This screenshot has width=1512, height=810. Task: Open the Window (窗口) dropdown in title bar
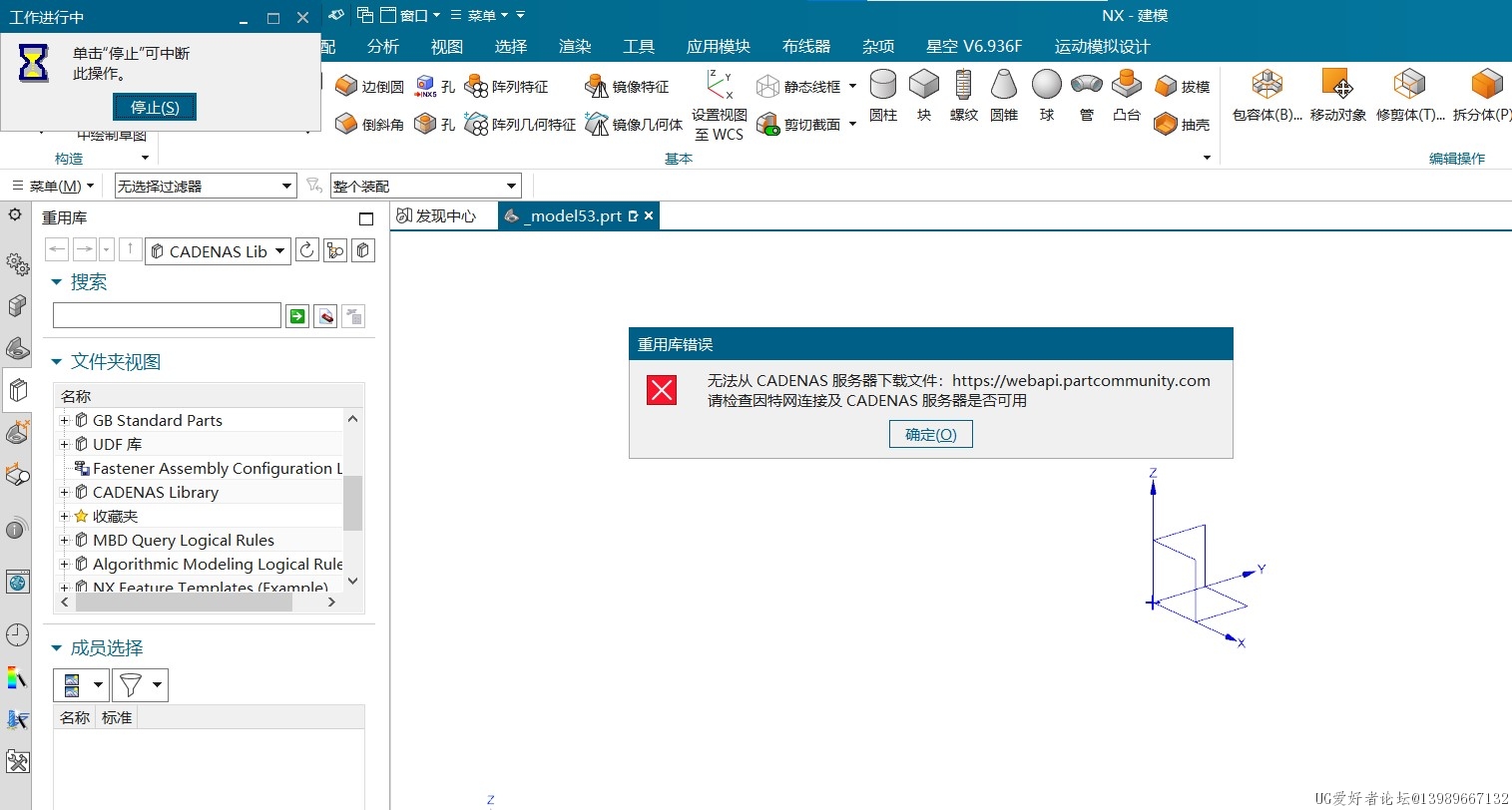click(x=411, y=15)
